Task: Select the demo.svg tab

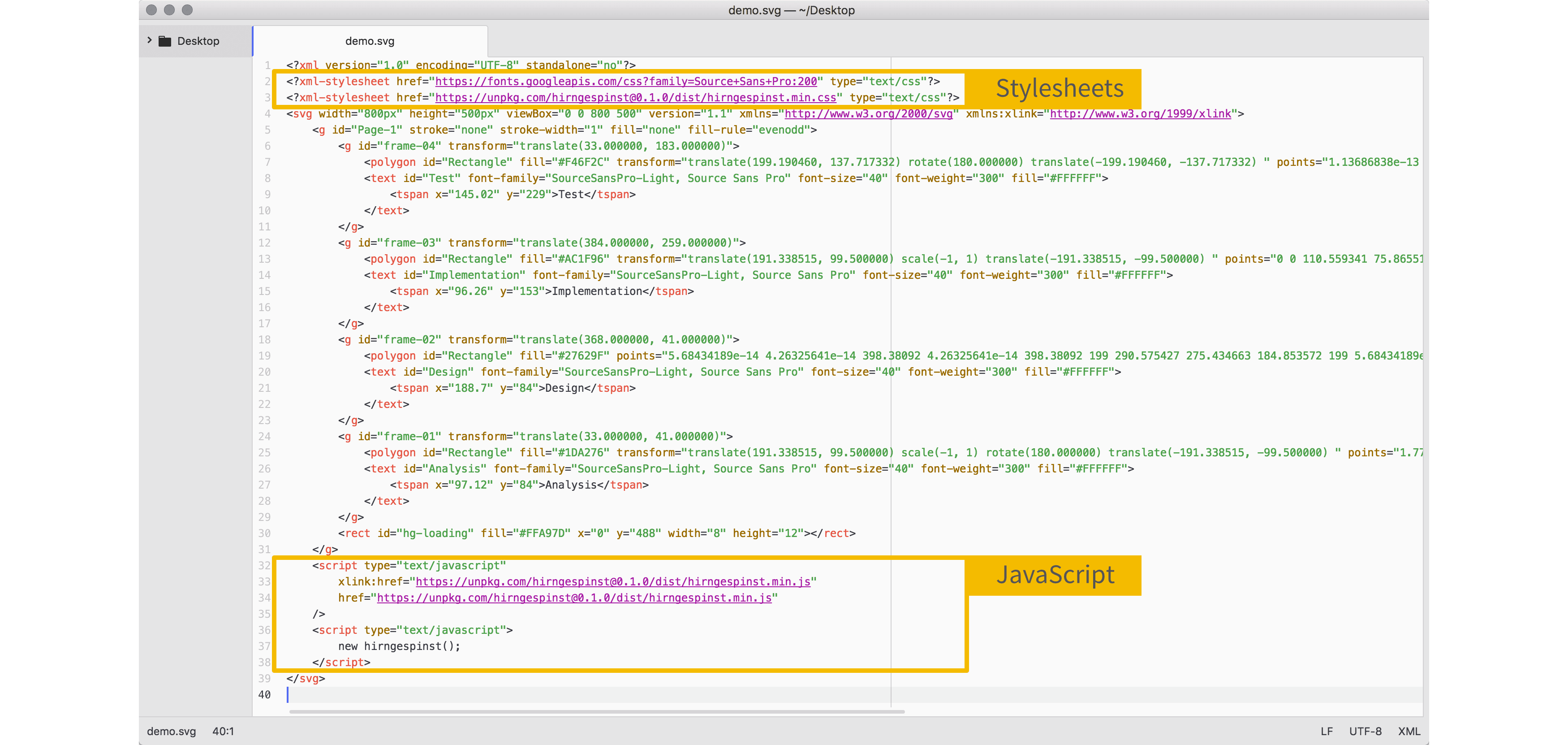Action: pyautogui.click(x=370, y=41)
